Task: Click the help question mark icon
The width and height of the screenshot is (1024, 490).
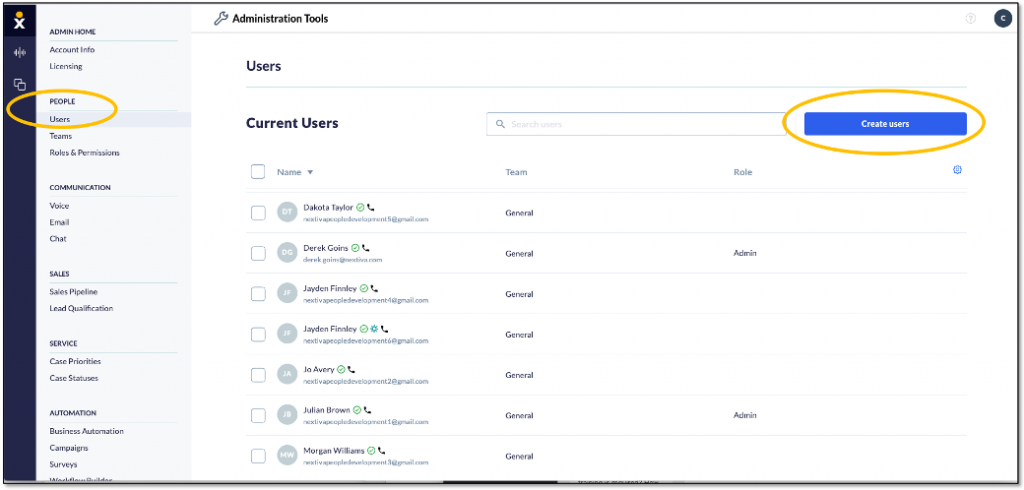Action: pyautogui.click(x=970, y=19)
